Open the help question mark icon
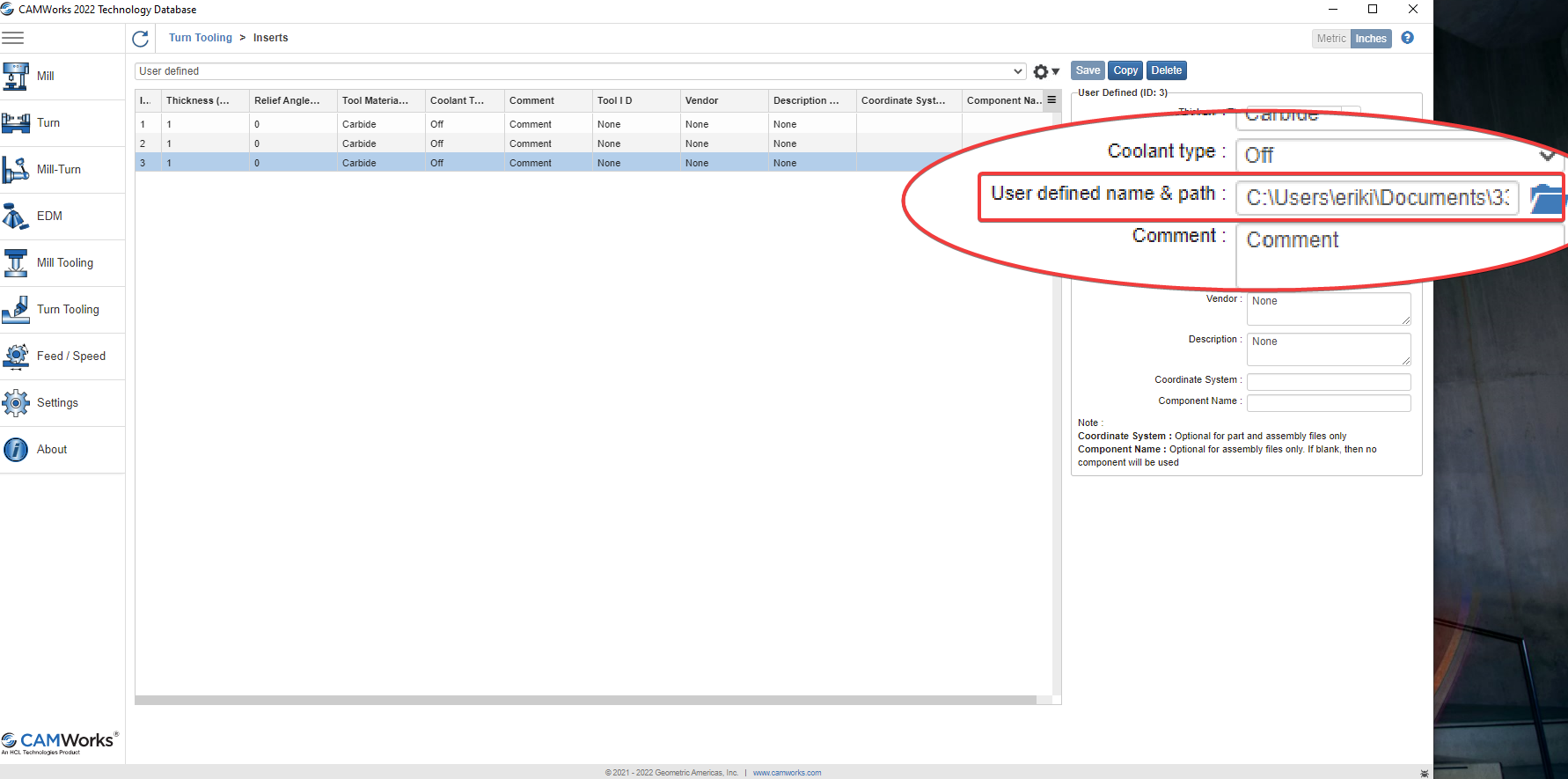 point(1407,38)
